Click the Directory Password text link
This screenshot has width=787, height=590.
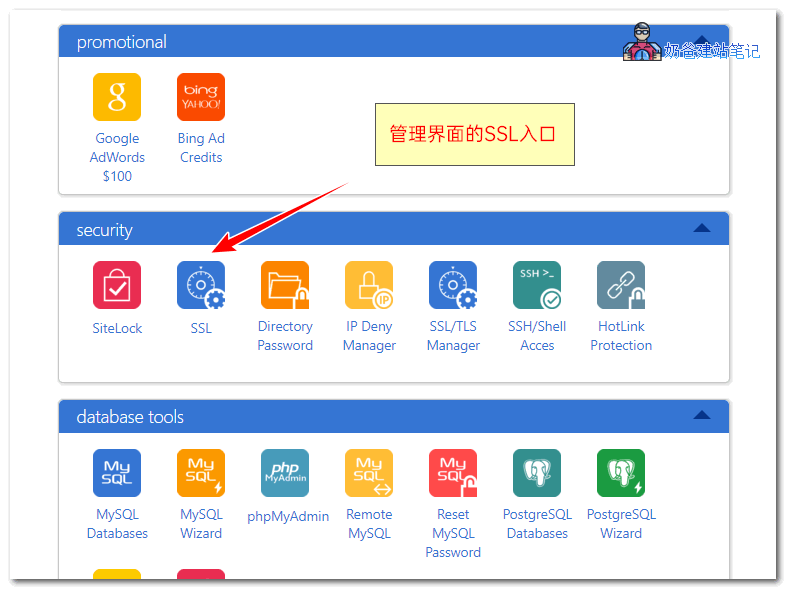coord(285,336)
